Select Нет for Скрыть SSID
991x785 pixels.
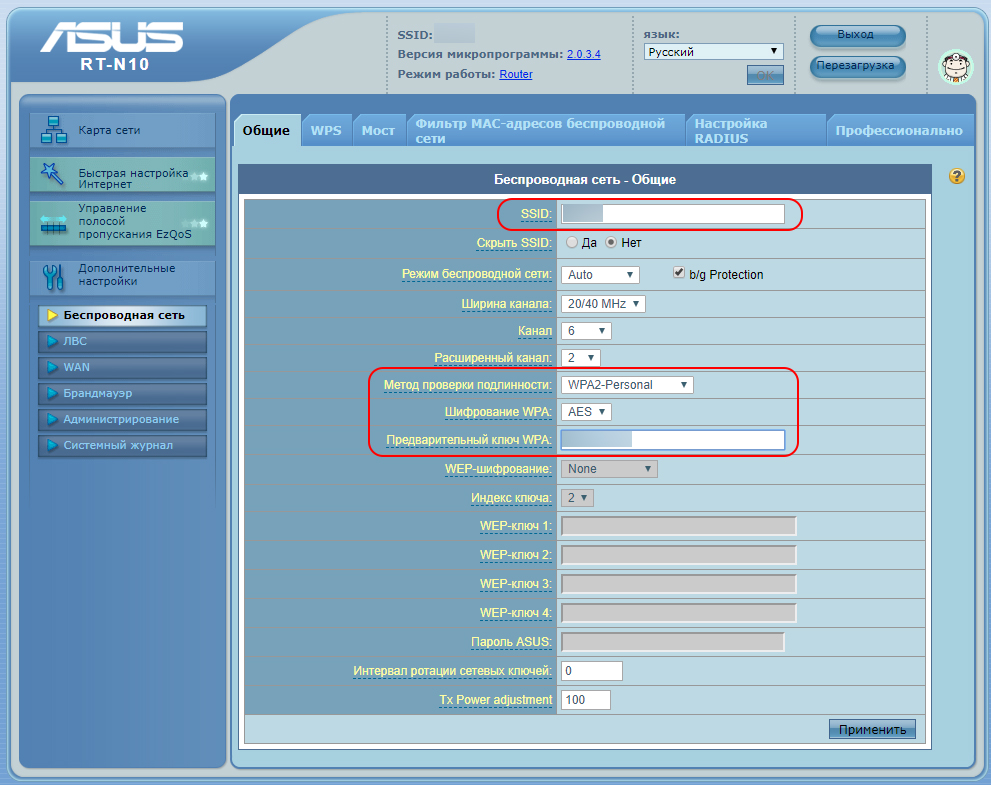611,242
